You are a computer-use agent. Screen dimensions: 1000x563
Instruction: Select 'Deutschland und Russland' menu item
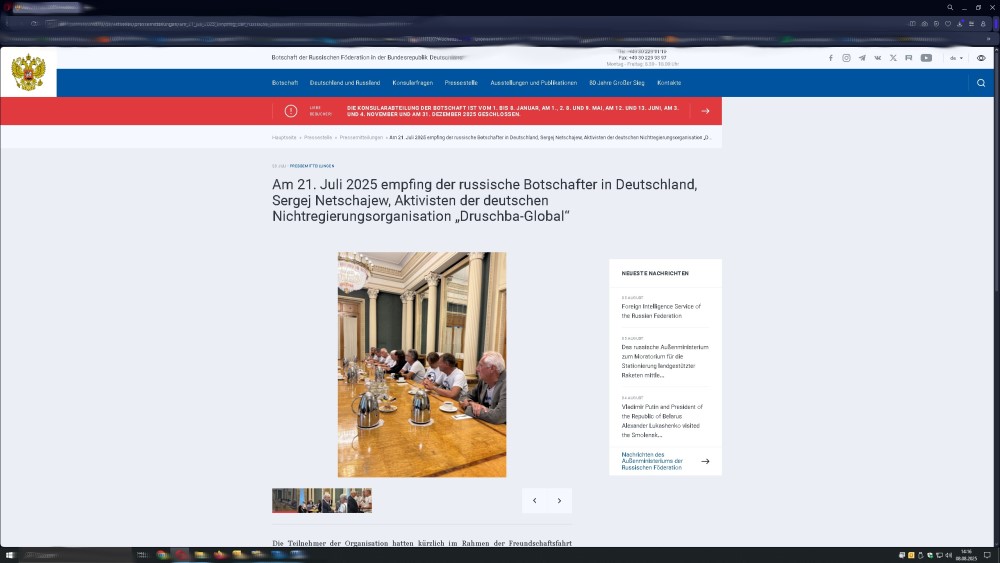pyautogui.click(x=345, y=83)
